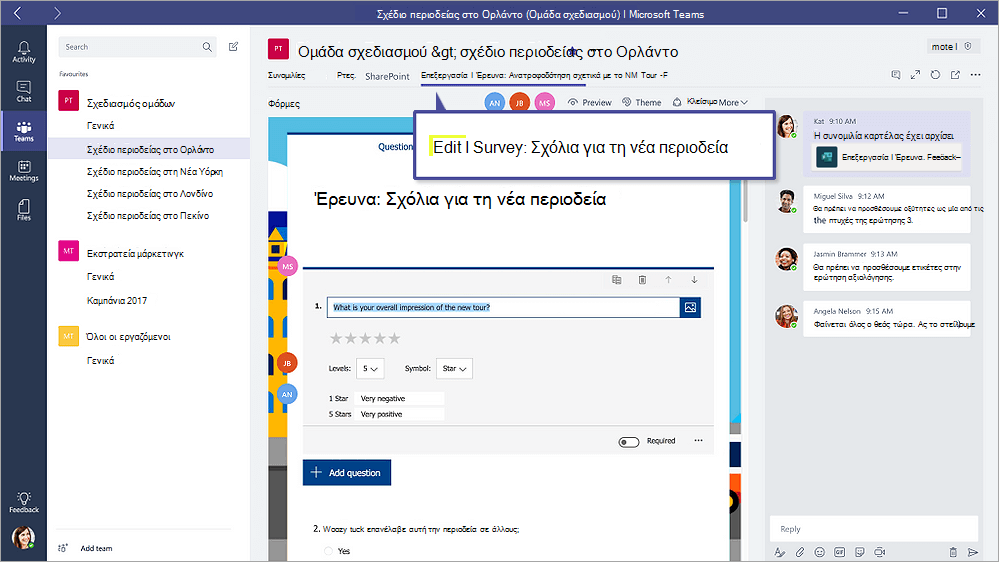
Task: Send the reply message
Action: coord(972,552)
